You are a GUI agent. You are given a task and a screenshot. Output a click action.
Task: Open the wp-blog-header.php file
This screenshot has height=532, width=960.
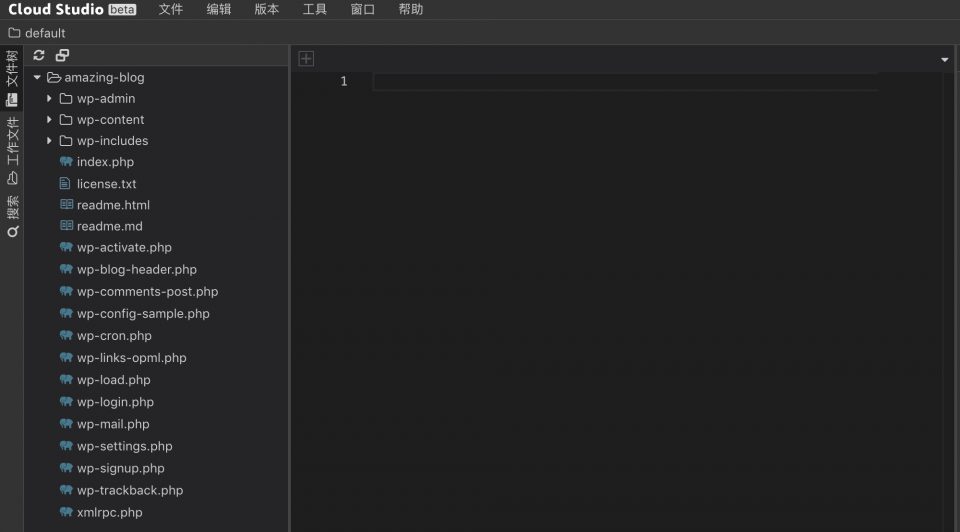[137, 269]
